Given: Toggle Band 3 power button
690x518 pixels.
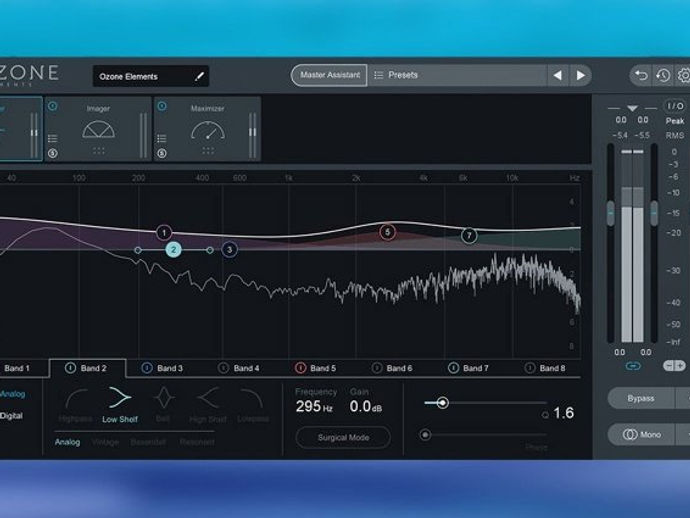Looking at the screenshot, I should [x=147, y=368].
